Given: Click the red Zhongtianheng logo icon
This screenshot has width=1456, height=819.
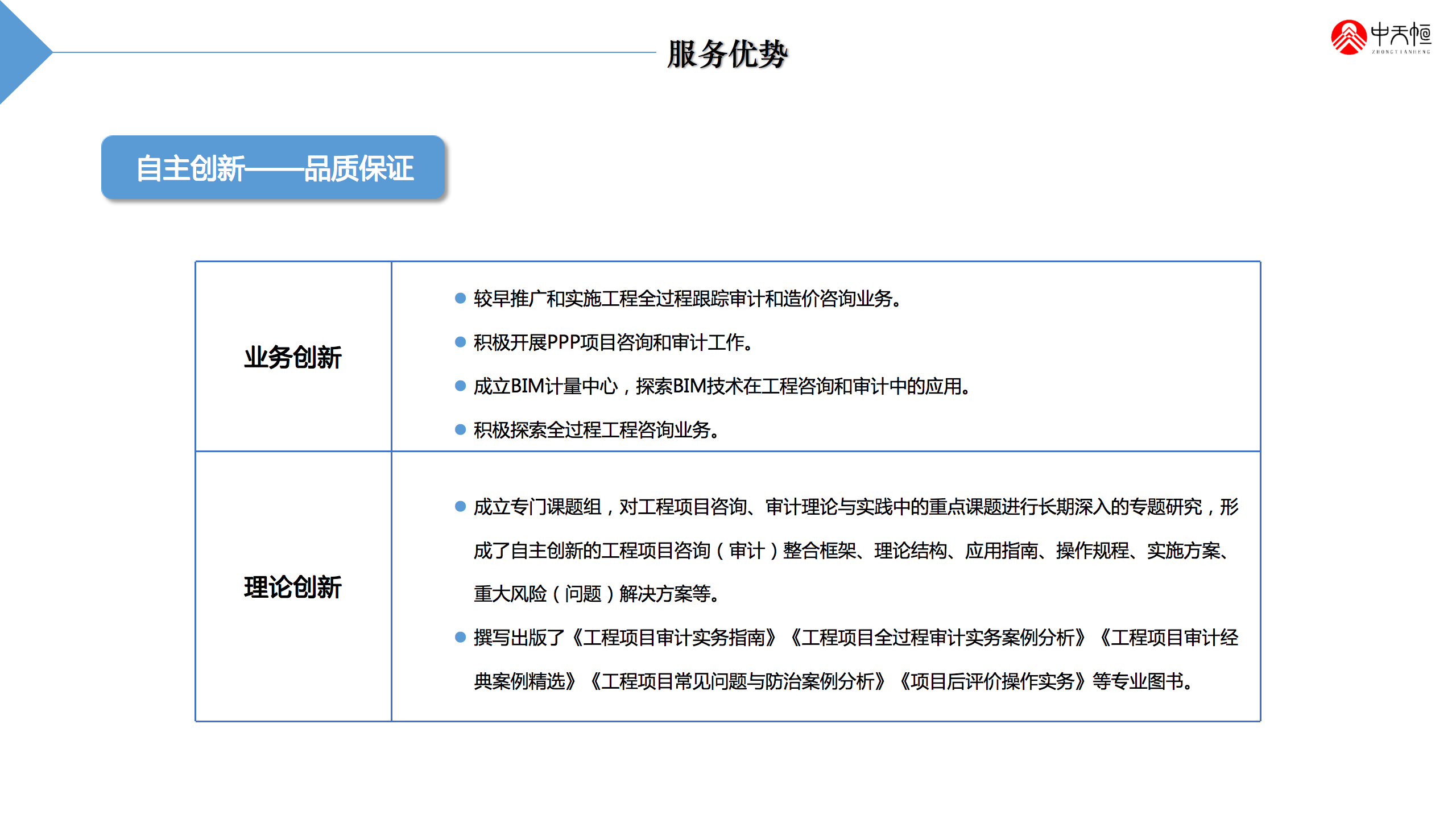Looking at the screenshot, I should (x=1348, y=38).
